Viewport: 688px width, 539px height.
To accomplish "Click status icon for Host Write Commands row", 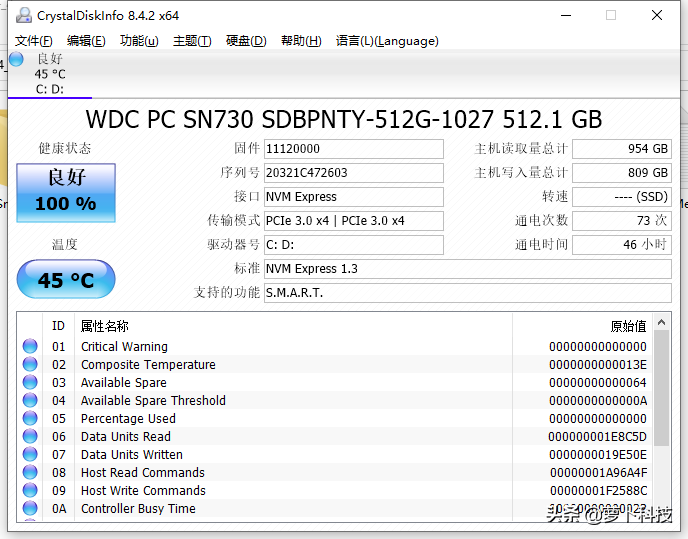I will coord(30,490).
